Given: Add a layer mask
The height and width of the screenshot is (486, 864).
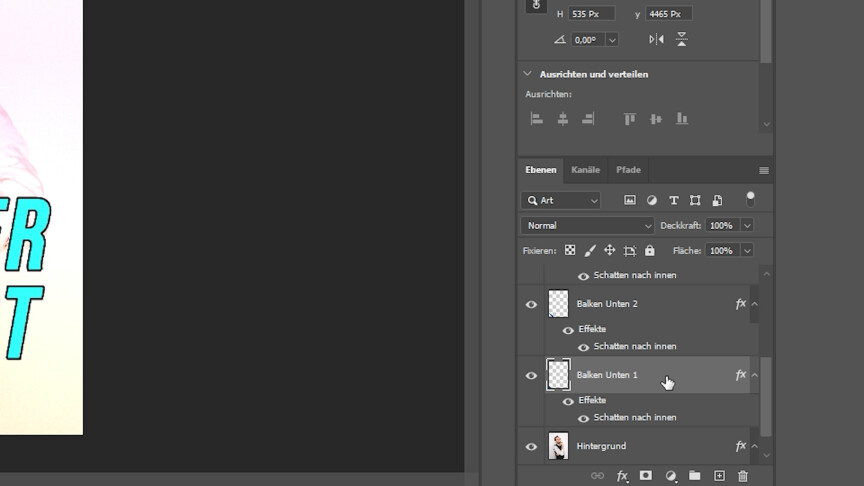Looking at the screenshot, I should (x=646, y=476).
